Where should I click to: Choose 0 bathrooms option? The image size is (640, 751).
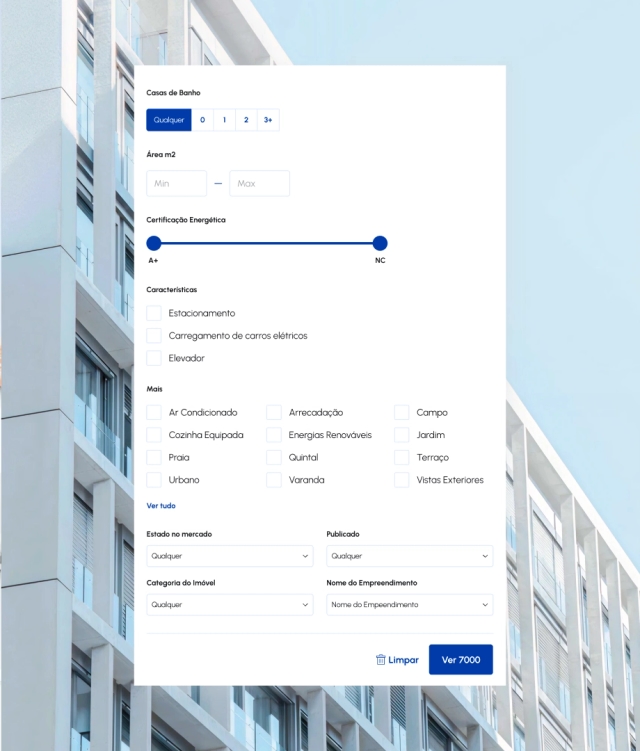tap(202, 120)
